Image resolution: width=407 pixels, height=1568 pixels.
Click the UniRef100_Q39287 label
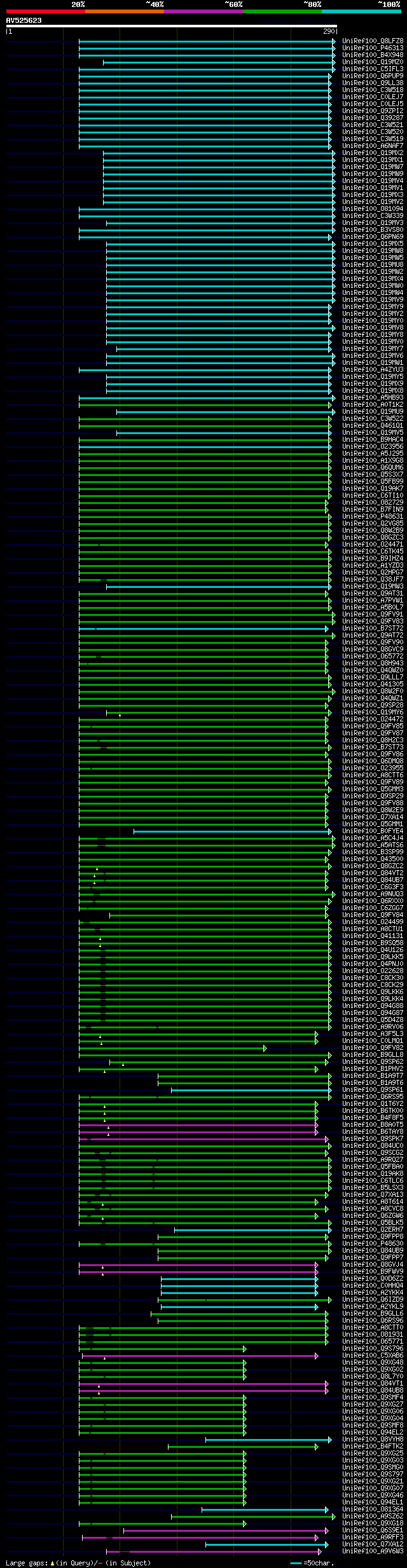(x=373, y=118)
